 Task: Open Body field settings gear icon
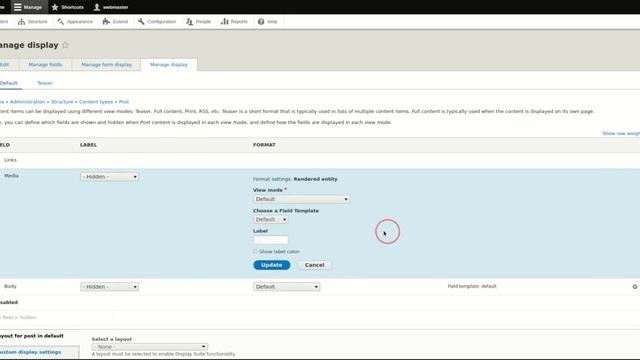click(635, 287)
